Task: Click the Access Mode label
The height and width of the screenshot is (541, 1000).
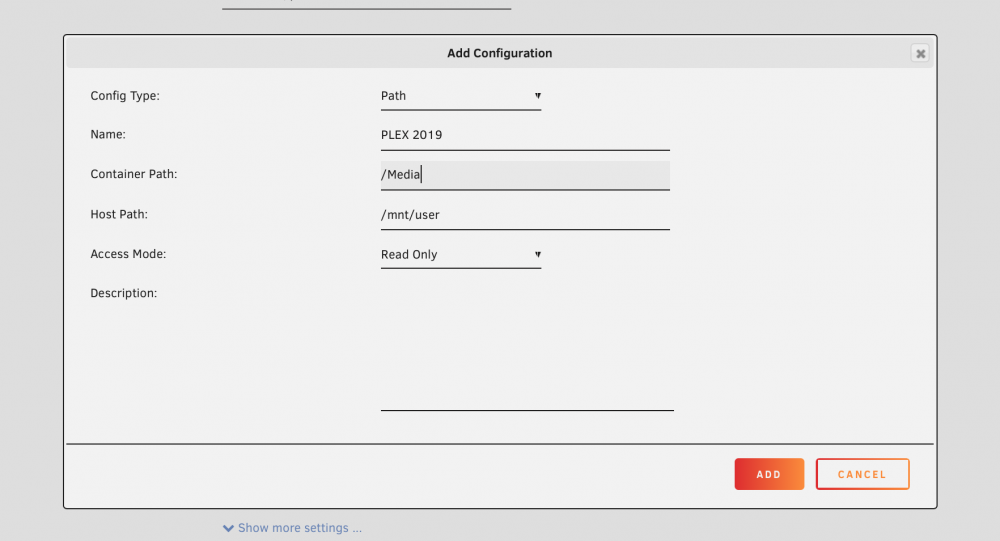Action: coord(128,254)
